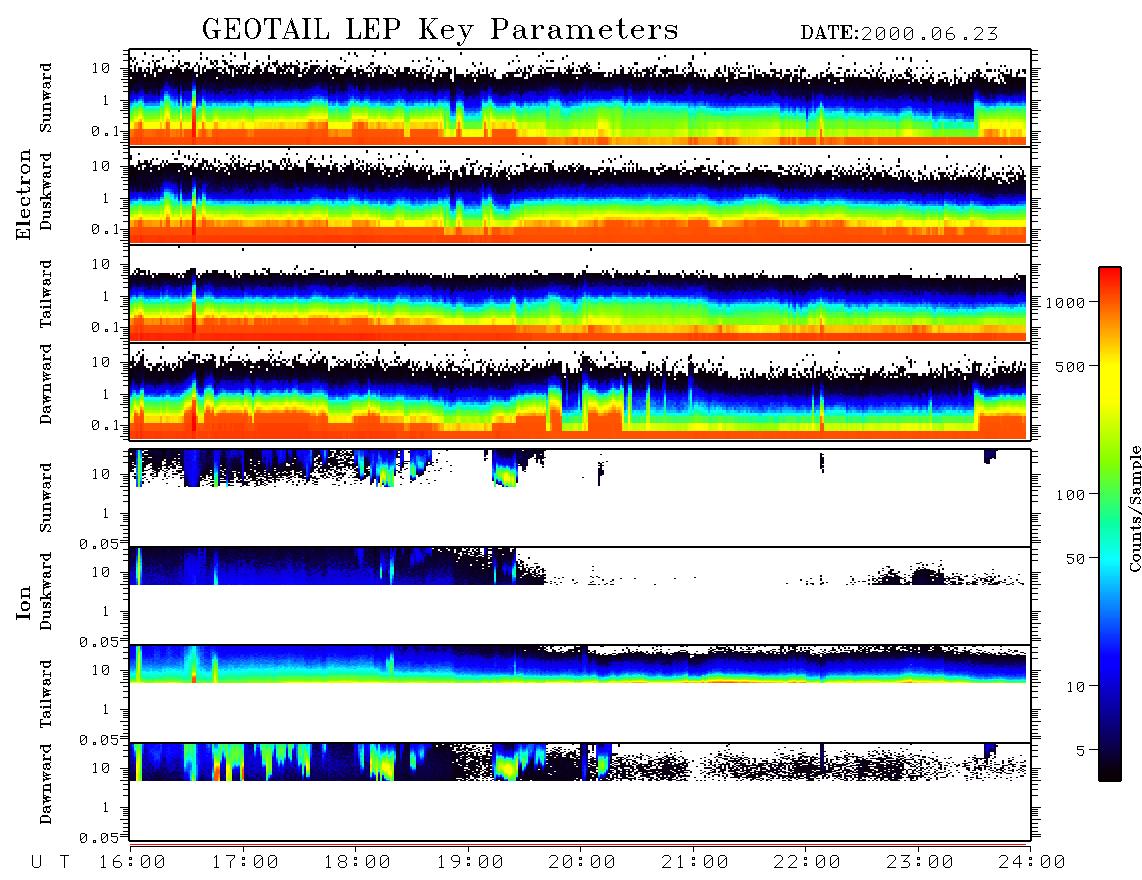Click the '500' colorbar tick label
This screenshot has width=1142, height=880.
1070,366
